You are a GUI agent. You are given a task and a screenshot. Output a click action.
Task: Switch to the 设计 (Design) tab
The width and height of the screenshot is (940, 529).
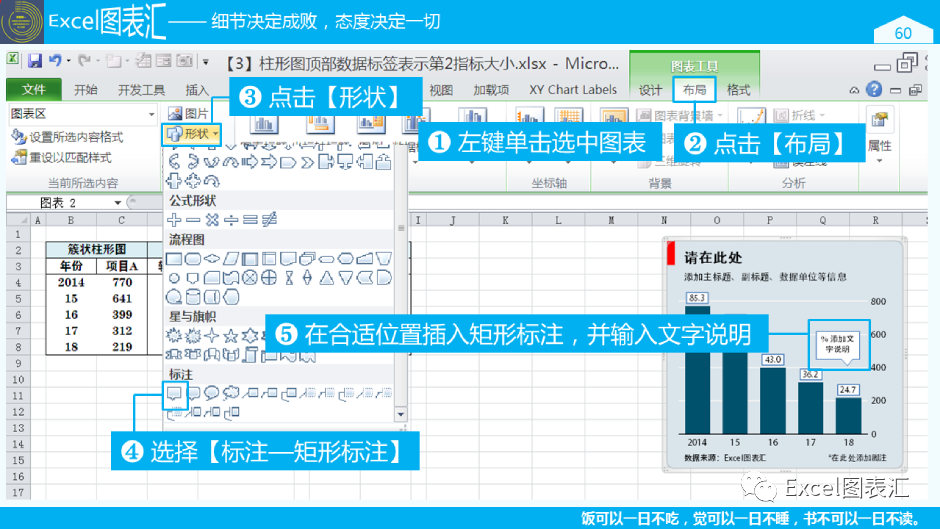tap(650, 90)
